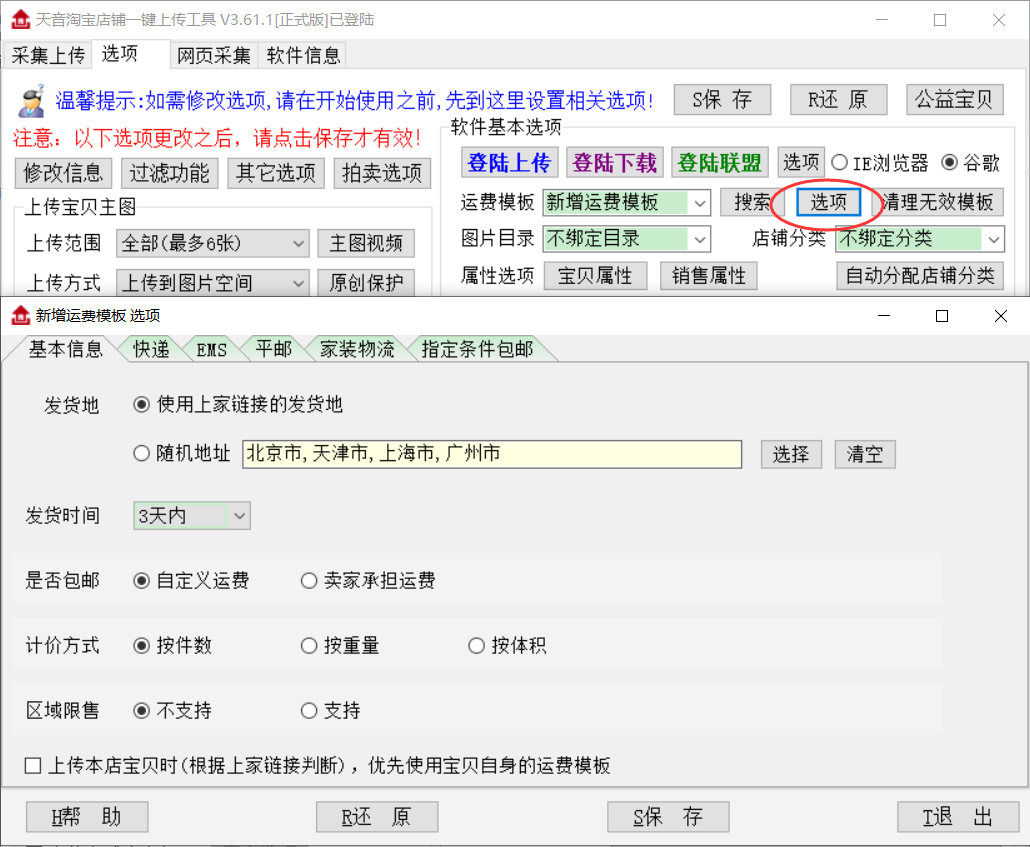This screenshot has height=847, width=1030.
Task: Go to the 网页采集 tab
Action: 214,55
